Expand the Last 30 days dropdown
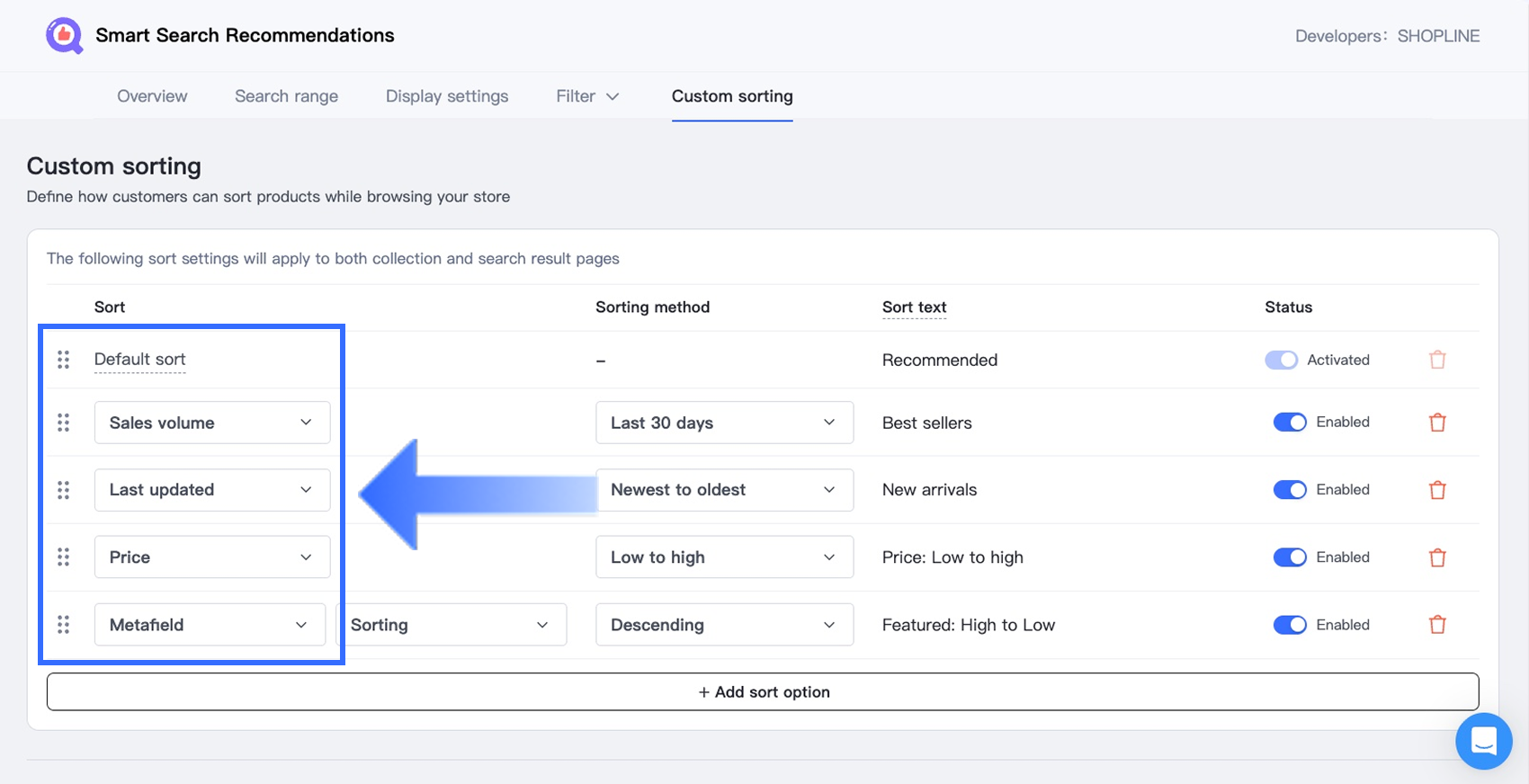Screen dimensions: 1529x784 point(724,423)
